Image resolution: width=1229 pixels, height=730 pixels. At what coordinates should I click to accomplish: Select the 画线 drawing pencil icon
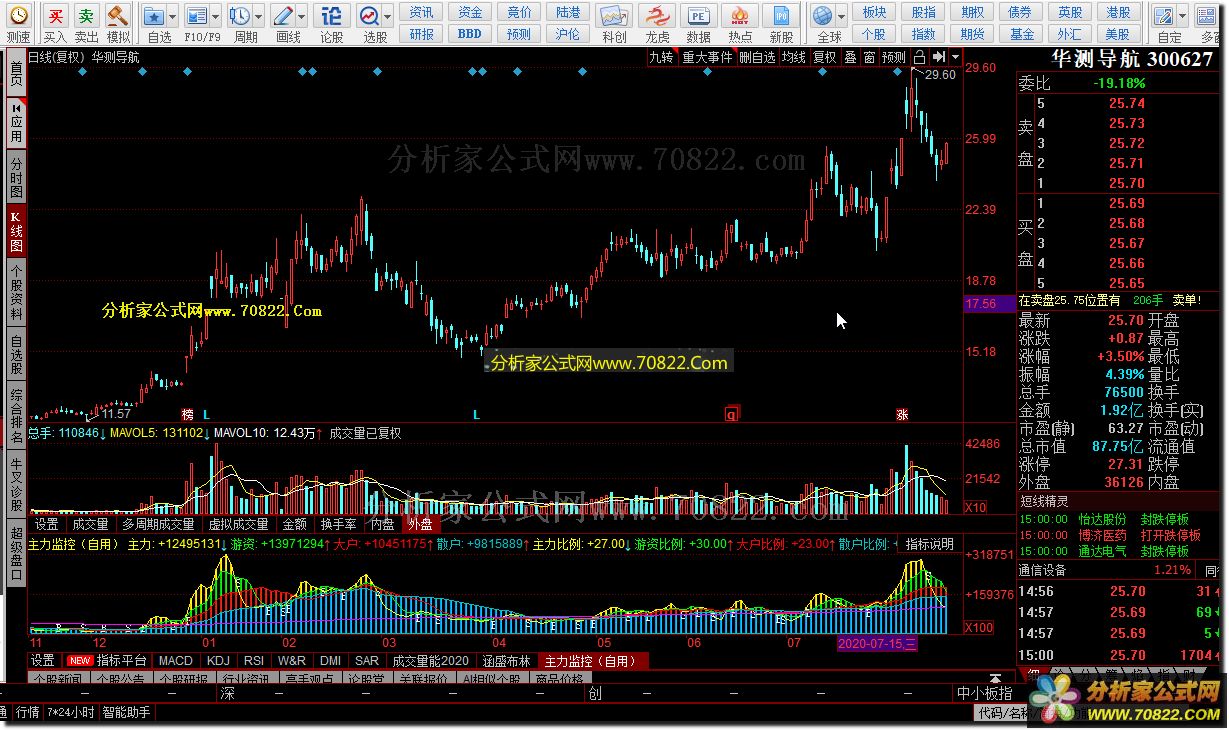tap(282, 16)
